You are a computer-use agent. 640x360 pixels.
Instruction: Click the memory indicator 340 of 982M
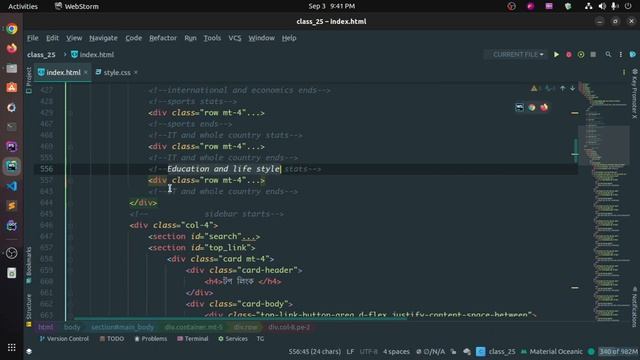pyautogui.click(x=618, y=351)
